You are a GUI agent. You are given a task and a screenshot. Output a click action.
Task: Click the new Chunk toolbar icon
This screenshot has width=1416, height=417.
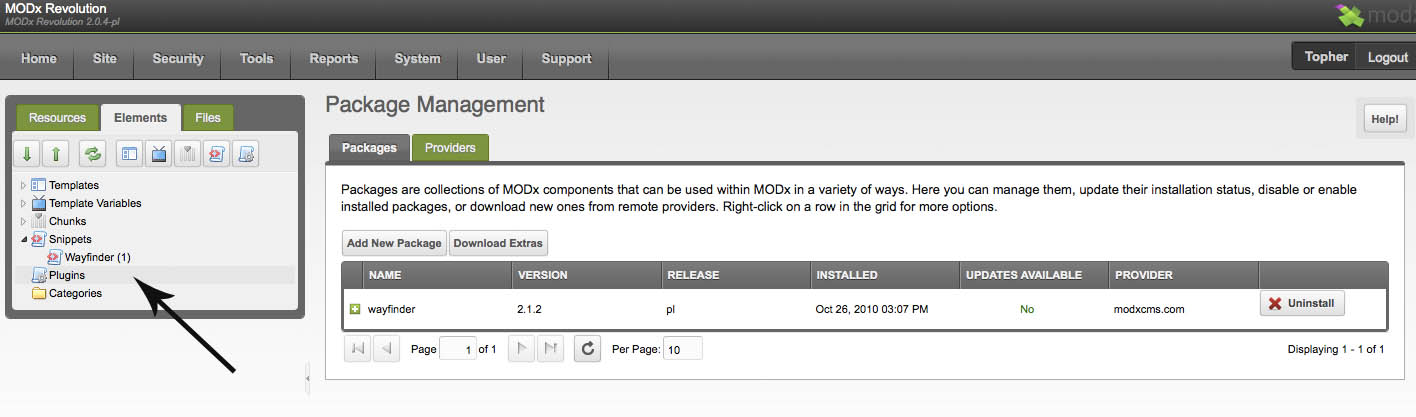(x=188, y=154)
